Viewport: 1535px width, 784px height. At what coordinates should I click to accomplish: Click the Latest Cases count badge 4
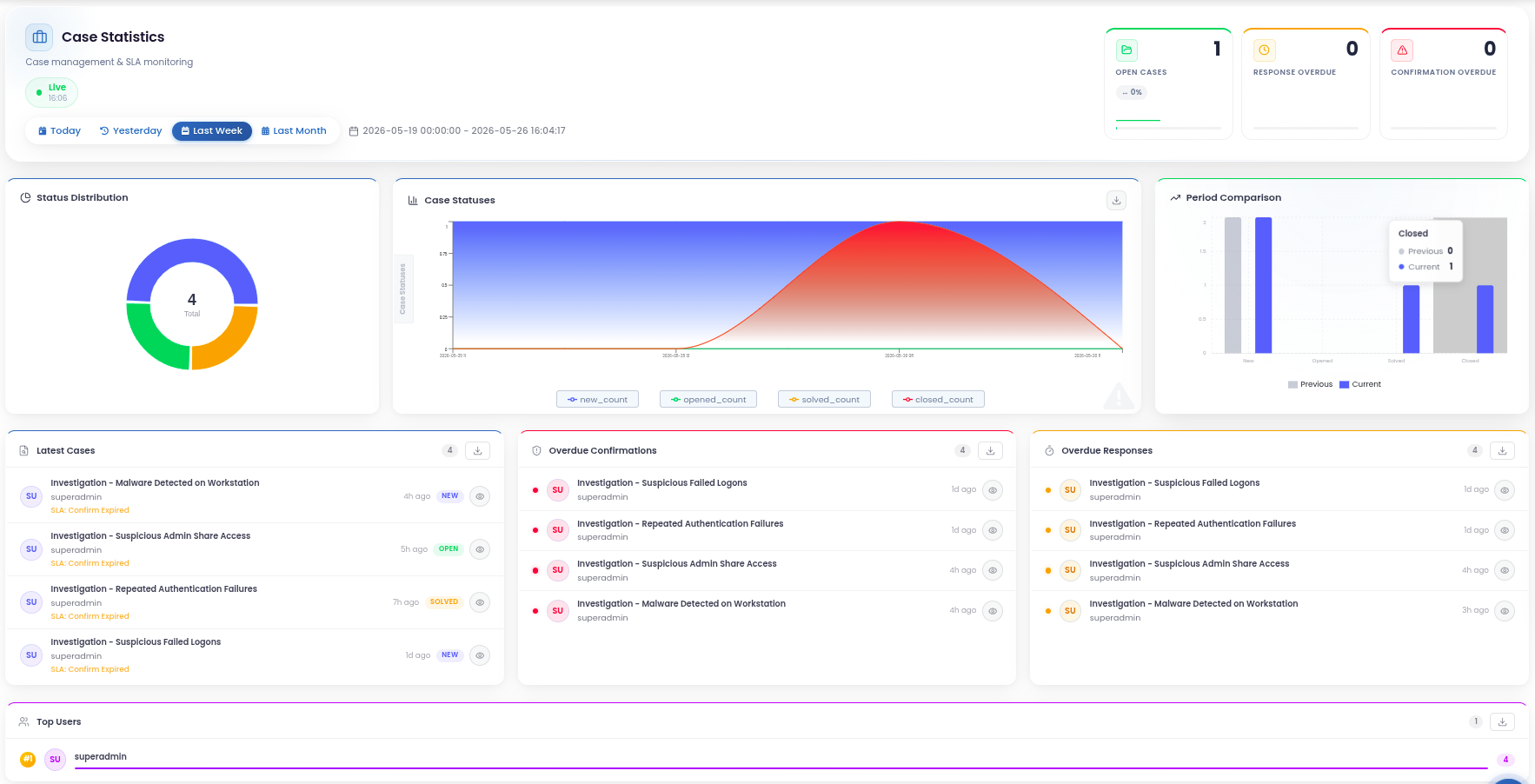(x=449, y=450)
